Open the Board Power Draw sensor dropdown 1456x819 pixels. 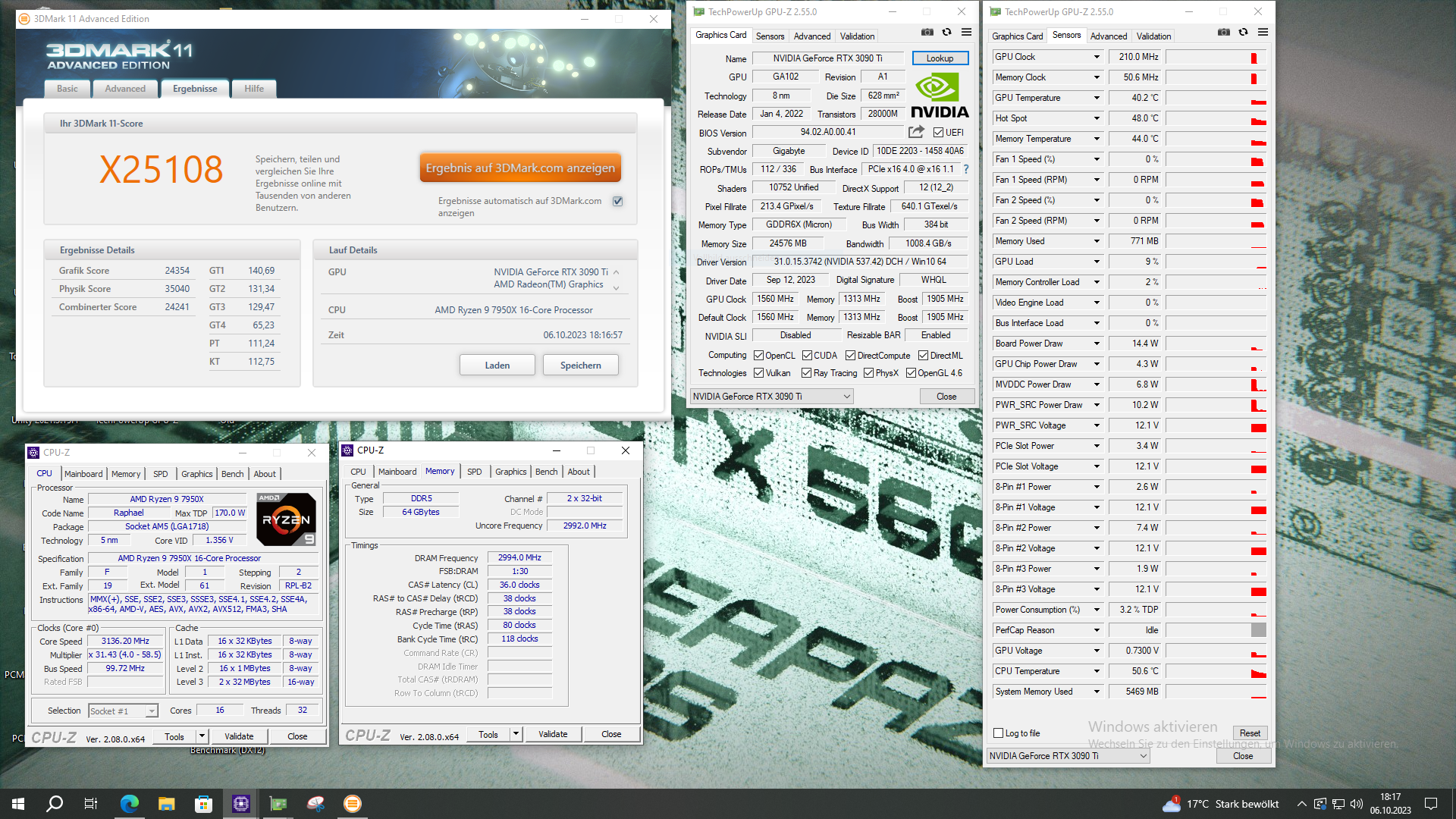[x=1097, y=344]
